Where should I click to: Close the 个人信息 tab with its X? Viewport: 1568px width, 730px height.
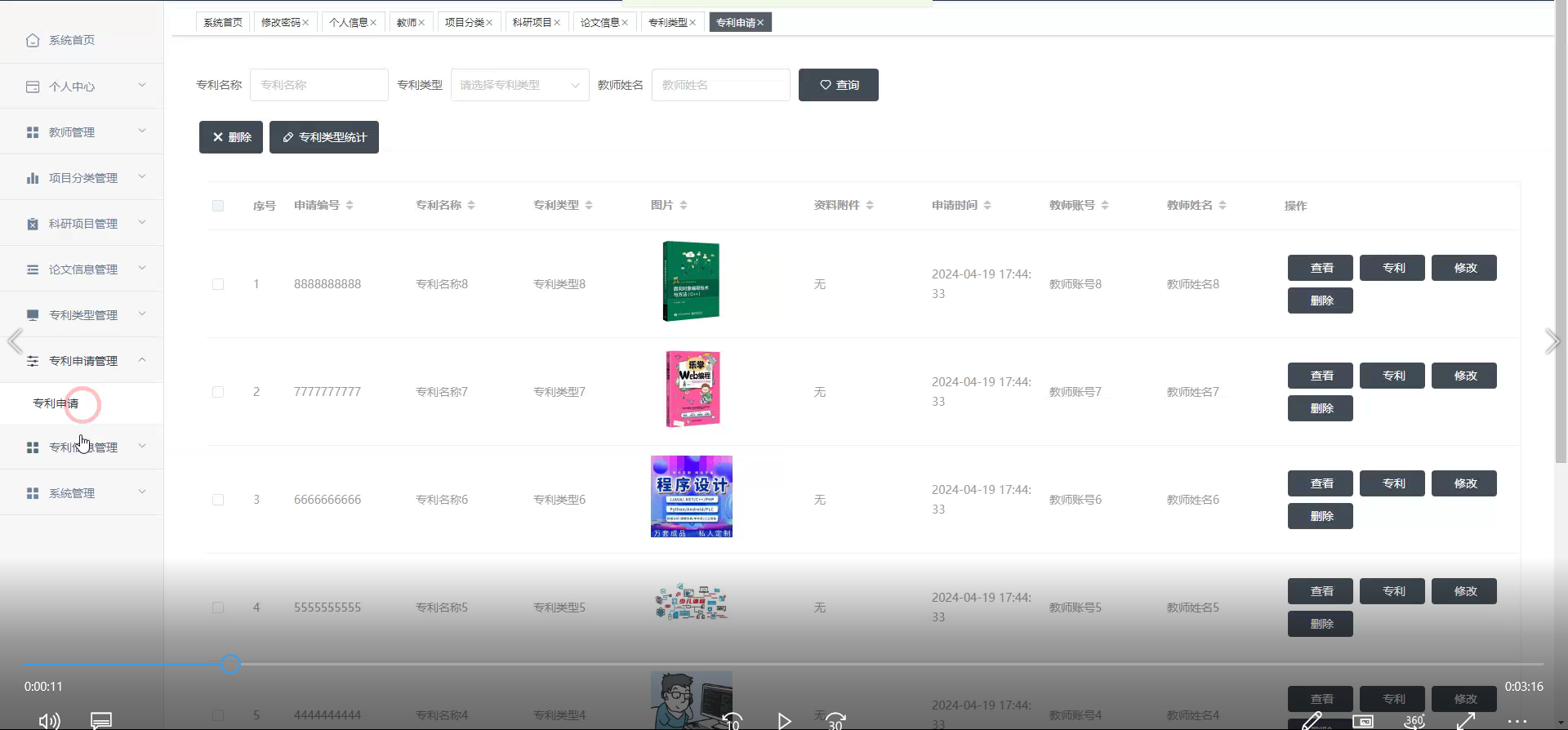tap(373, 23)
